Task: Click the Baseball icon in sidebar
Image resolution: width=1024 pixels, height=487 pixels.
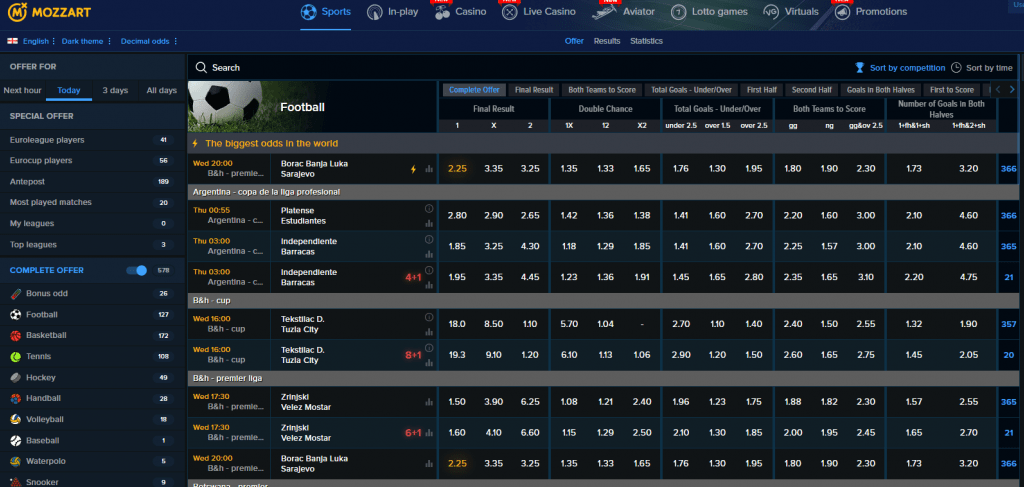Action: point(16,441)
